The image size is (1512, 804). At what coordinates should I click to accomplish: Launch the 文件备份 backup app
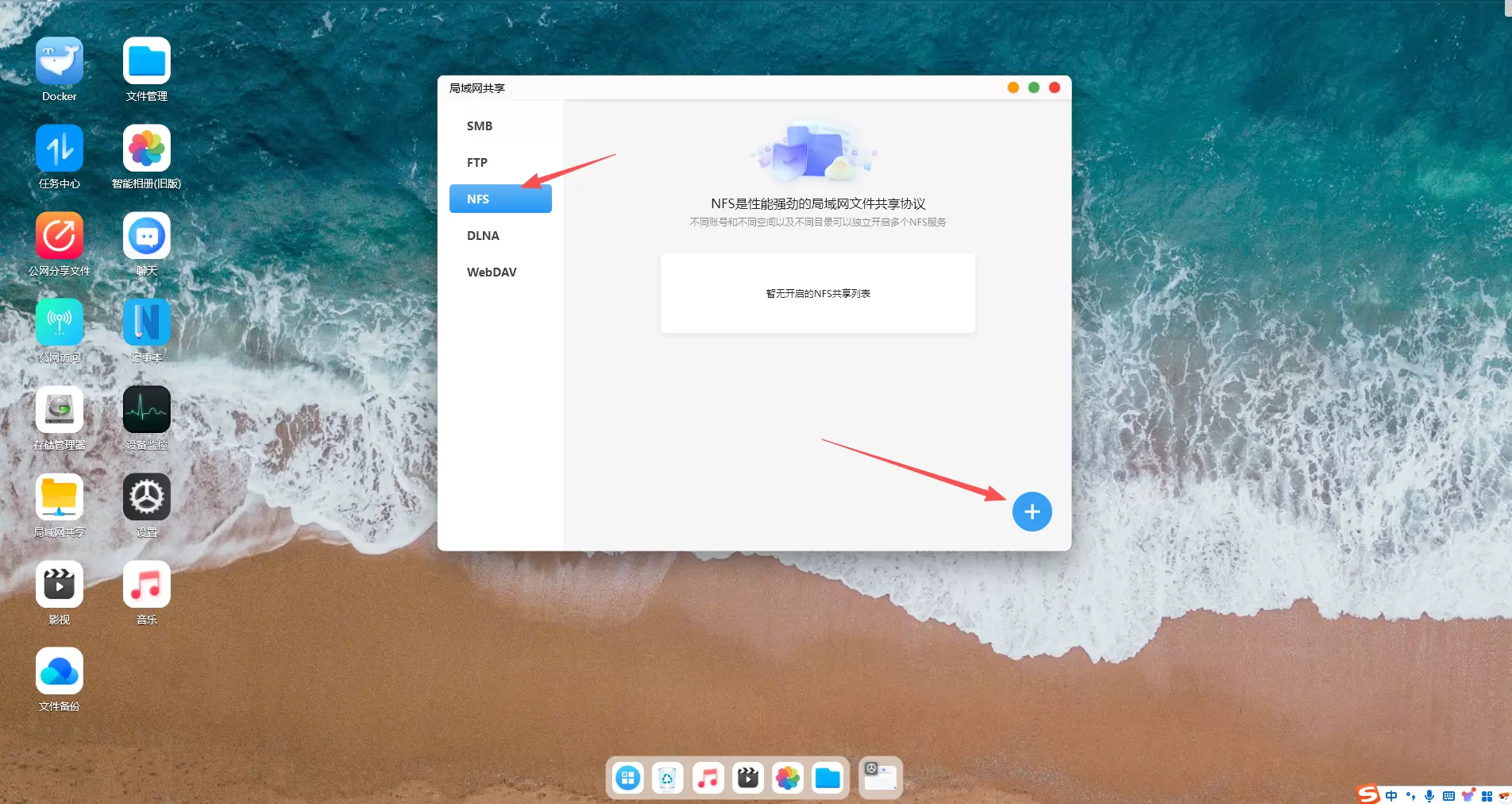click(60, 671)
